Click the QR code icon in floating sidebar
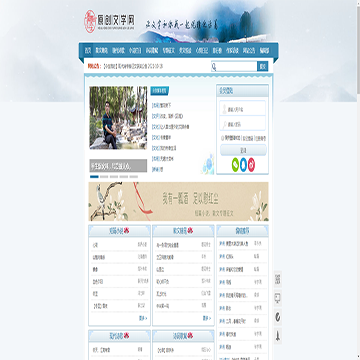This screenshot has width=360, height=360. point(278,279)
